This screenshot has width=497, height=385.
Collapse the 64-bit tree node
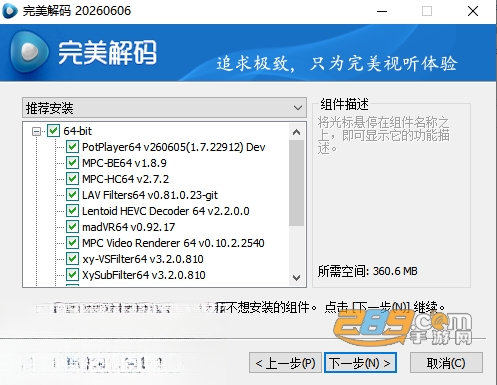tap(36, 131)
